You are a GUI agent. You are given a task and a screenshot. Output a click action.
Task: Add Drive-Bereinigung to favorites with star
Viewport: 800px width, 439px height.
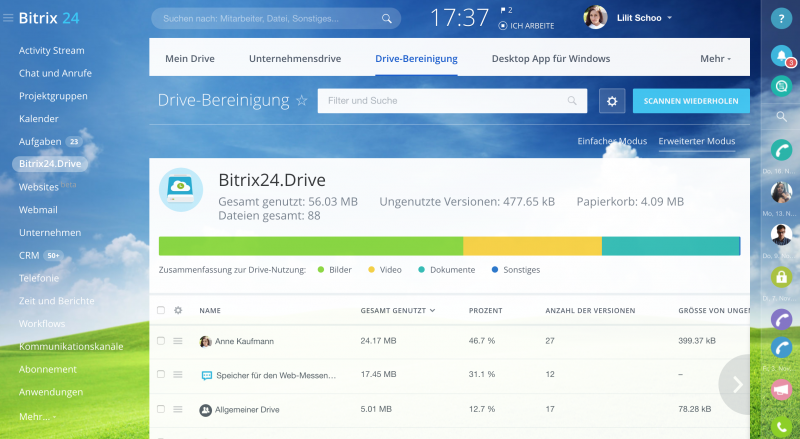pos(301,101)
